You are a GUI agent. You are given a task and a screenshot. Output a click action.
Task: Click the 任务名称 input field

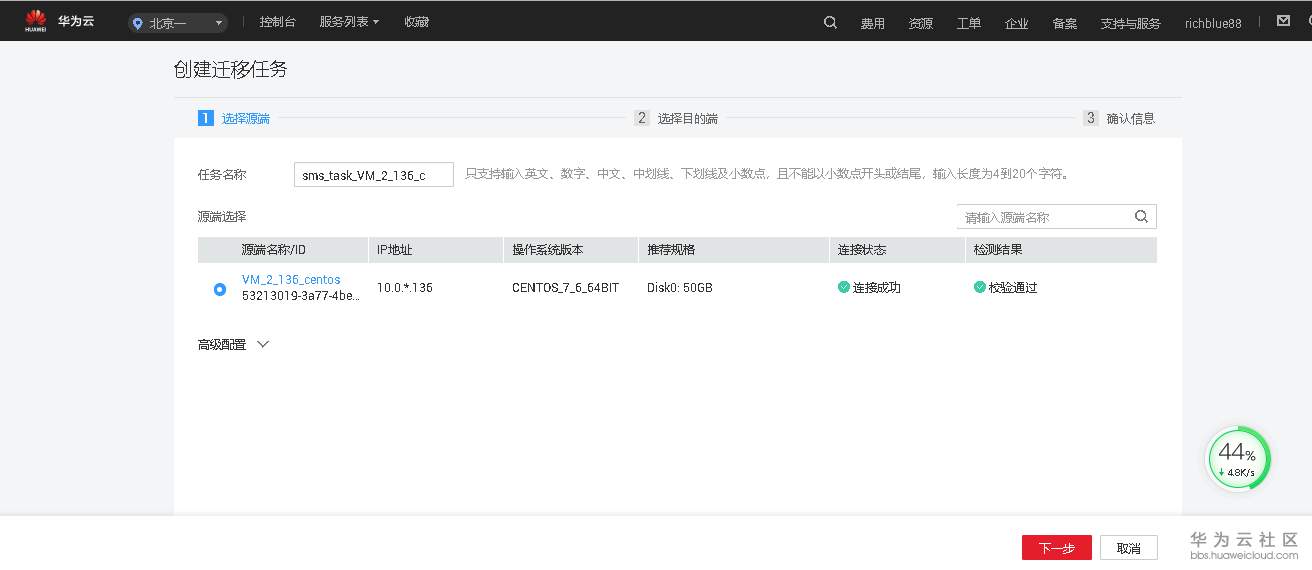click(374, 175)
